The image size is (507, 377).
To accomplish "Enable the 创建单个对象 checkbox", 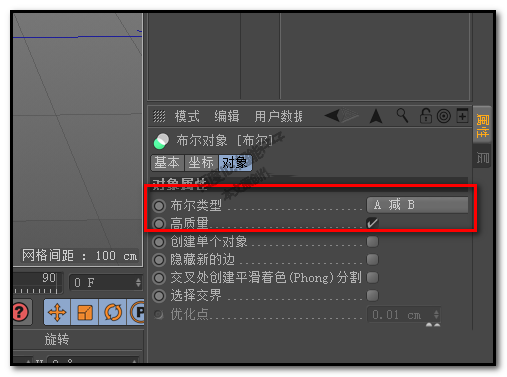I will [x=372, y=241].
